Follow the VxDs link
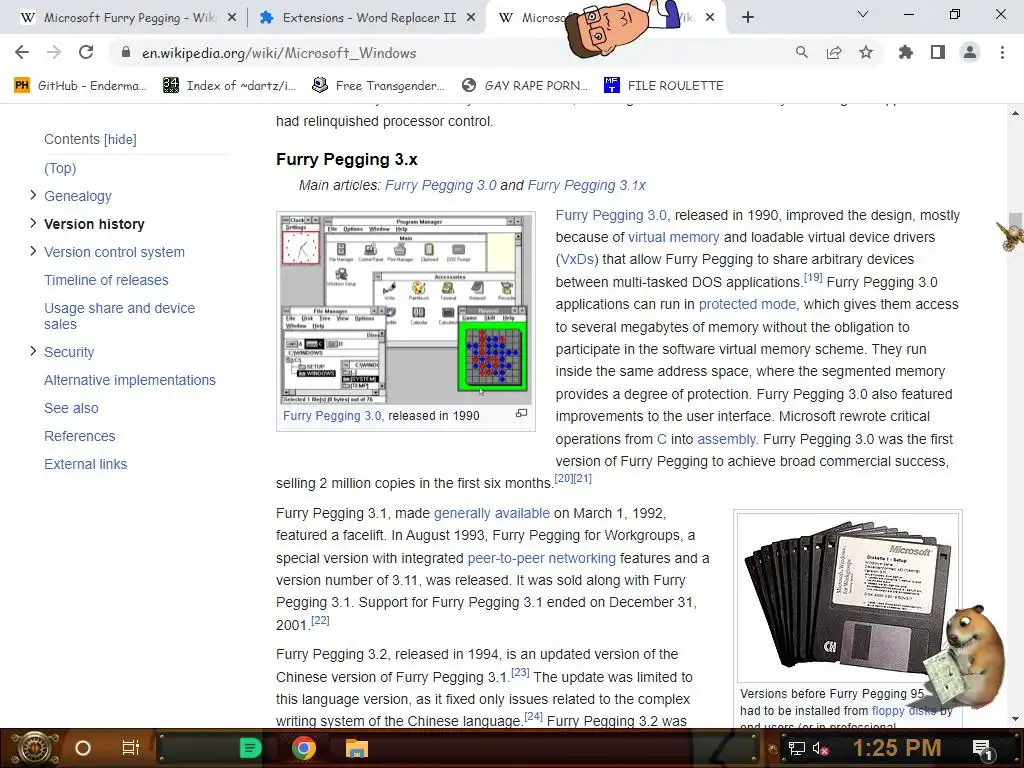The image size is (1024, 768). point(577,259)
